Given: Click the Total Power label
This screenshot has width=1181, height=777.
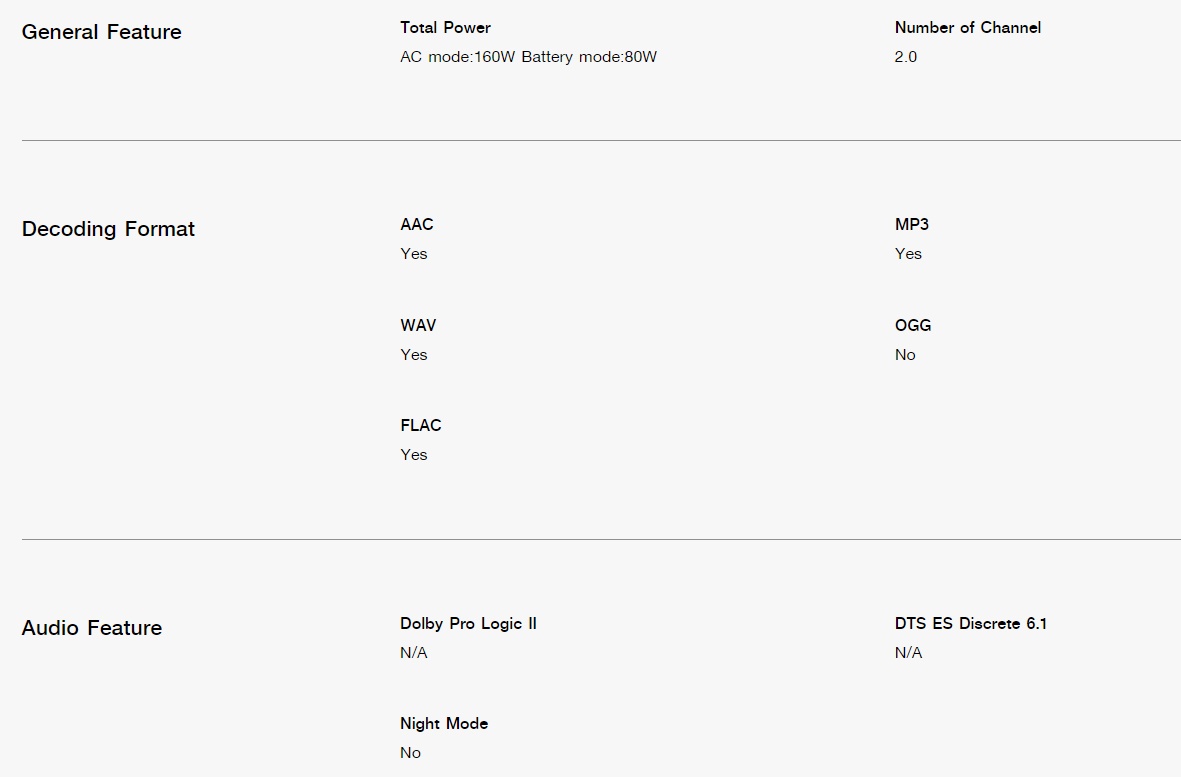Looking at the screenshot, I should point(445,27).
